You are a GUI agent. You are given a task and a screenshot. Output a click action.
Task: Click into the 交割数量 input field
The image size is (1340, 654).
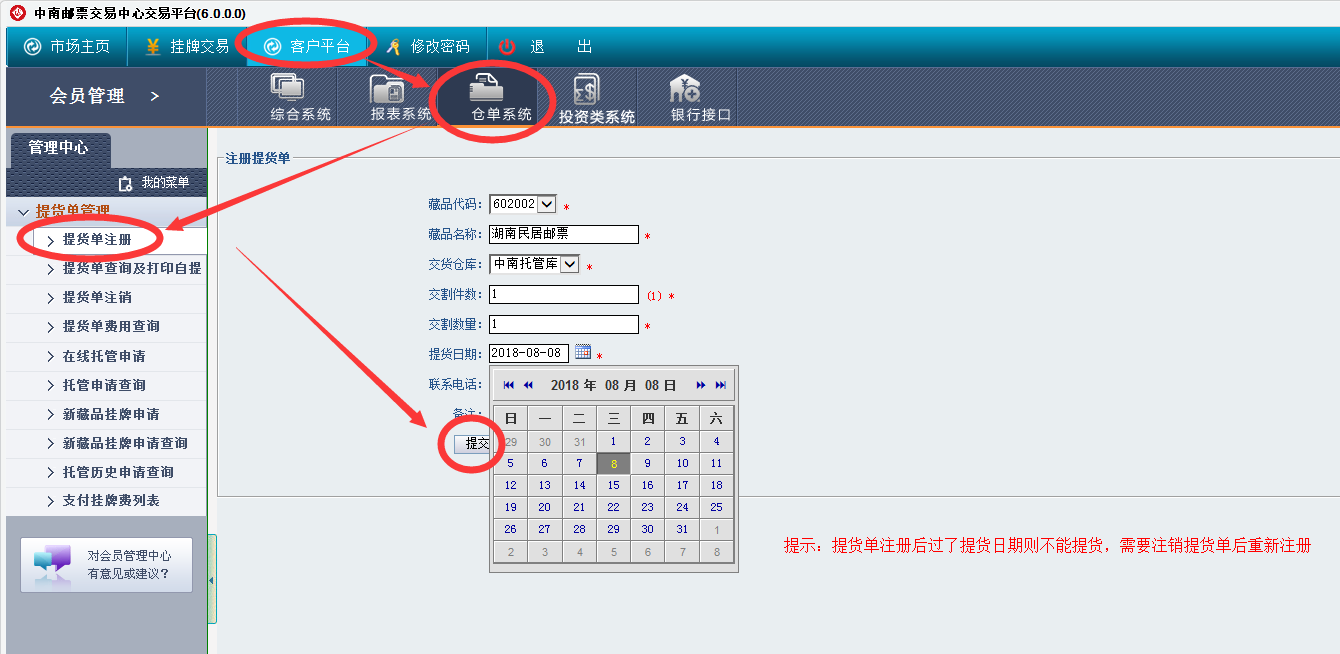coord(563,324)
